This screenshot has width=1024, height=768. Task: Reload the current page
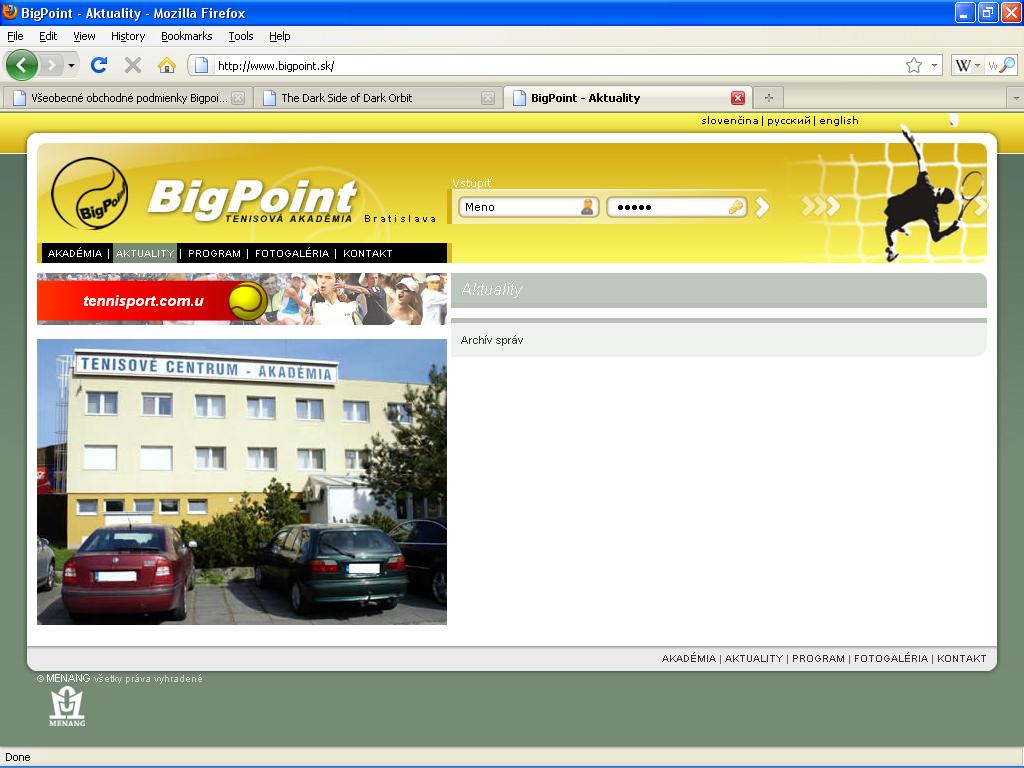pos(98,65)
